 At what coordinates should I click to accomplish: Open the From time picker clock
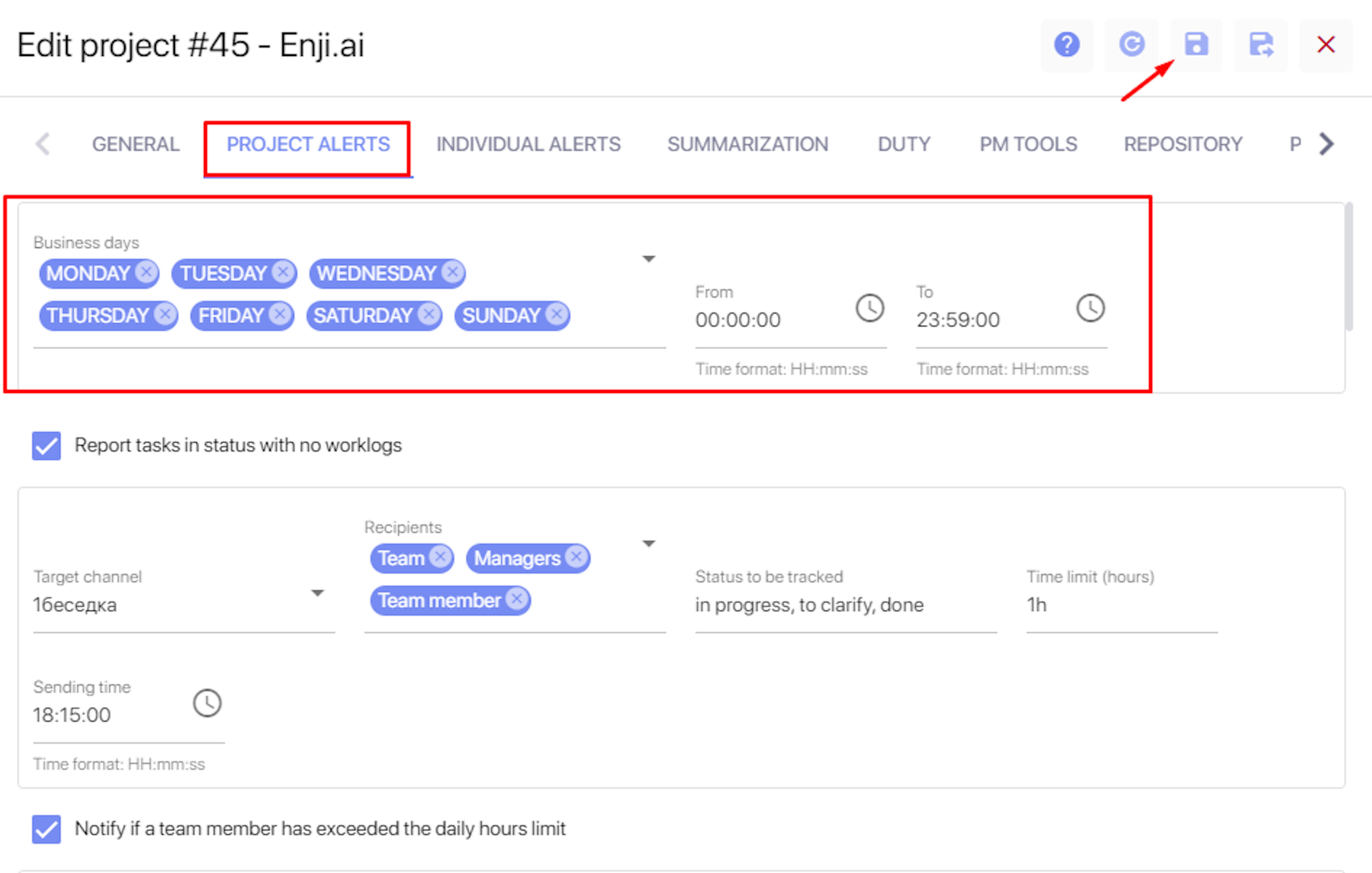click(869, 308)
